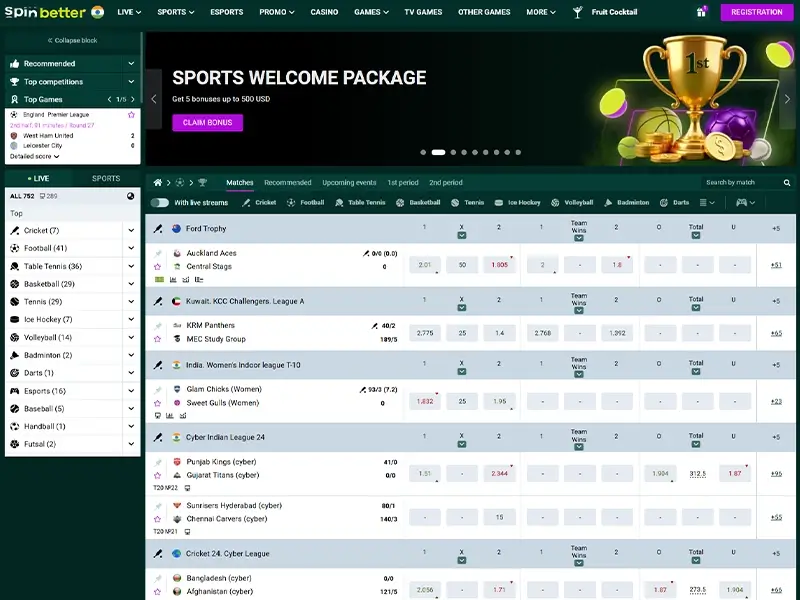Pin the Auckland Aces match

(x=158, y=254)
